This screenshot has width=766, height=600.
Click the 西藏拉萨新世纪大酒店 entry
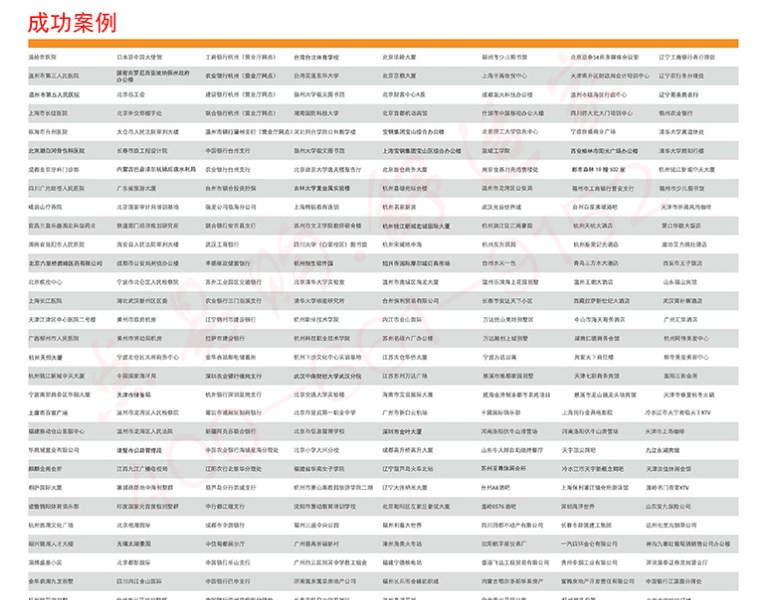tap(601, 301)
